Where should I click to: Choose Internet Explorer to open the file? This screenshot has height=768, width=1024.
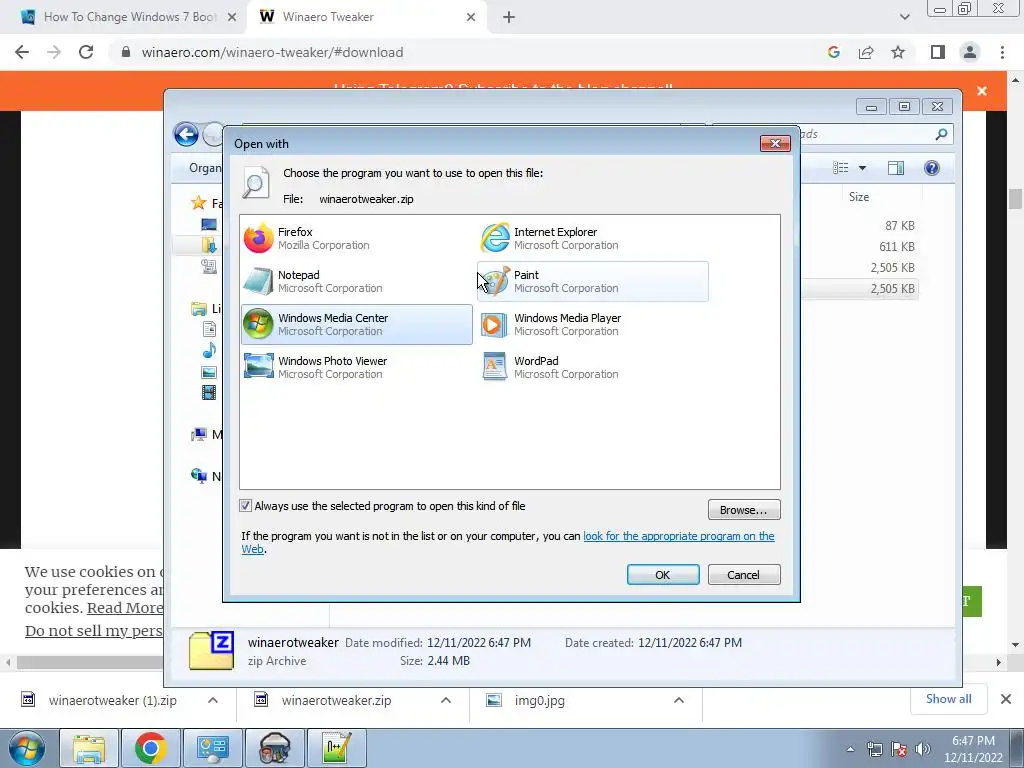592,238
